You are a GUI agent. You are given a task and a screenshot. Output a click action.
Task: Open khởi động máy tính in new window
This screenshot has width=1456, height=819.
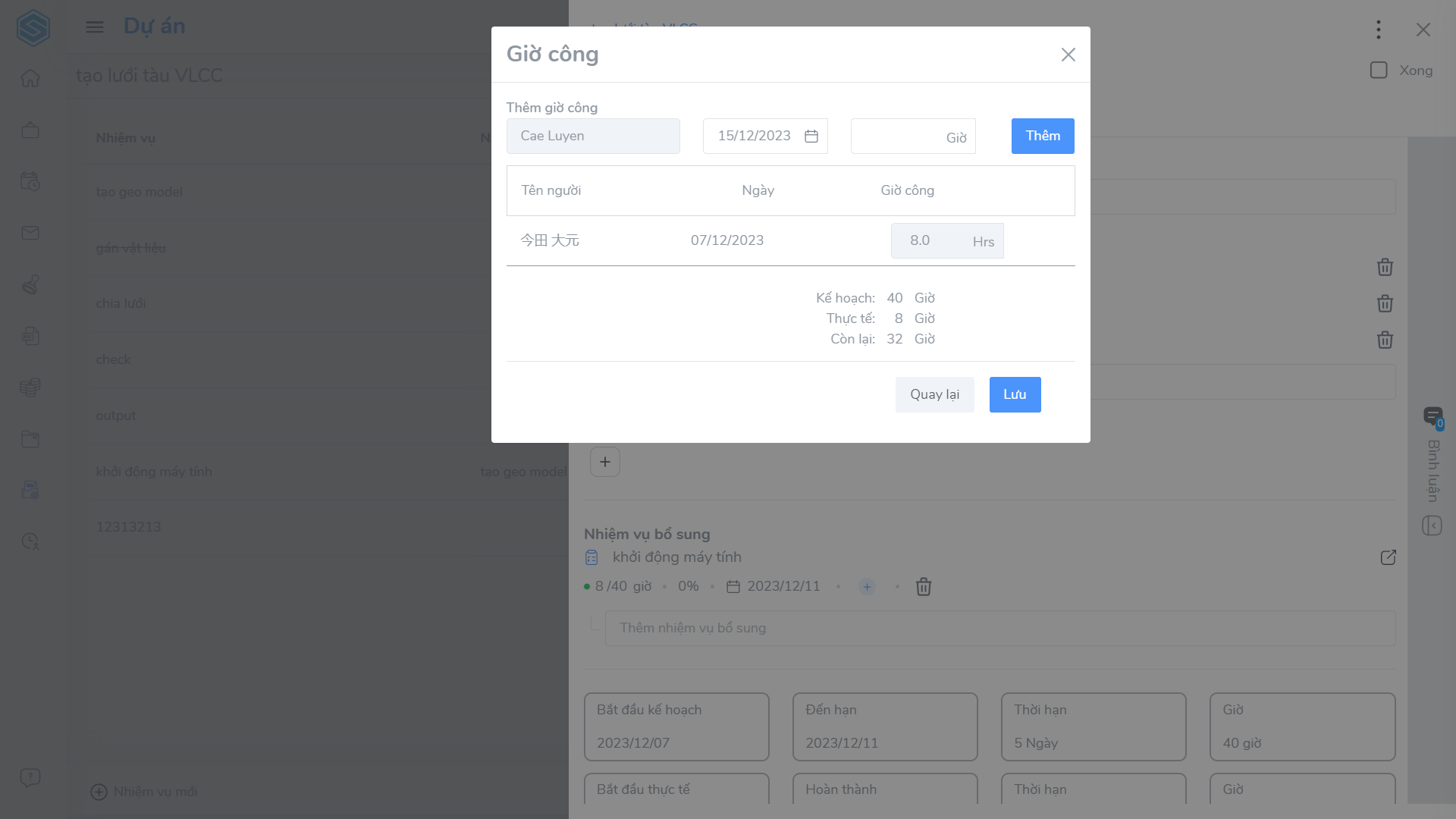[x=1388, y=557]
